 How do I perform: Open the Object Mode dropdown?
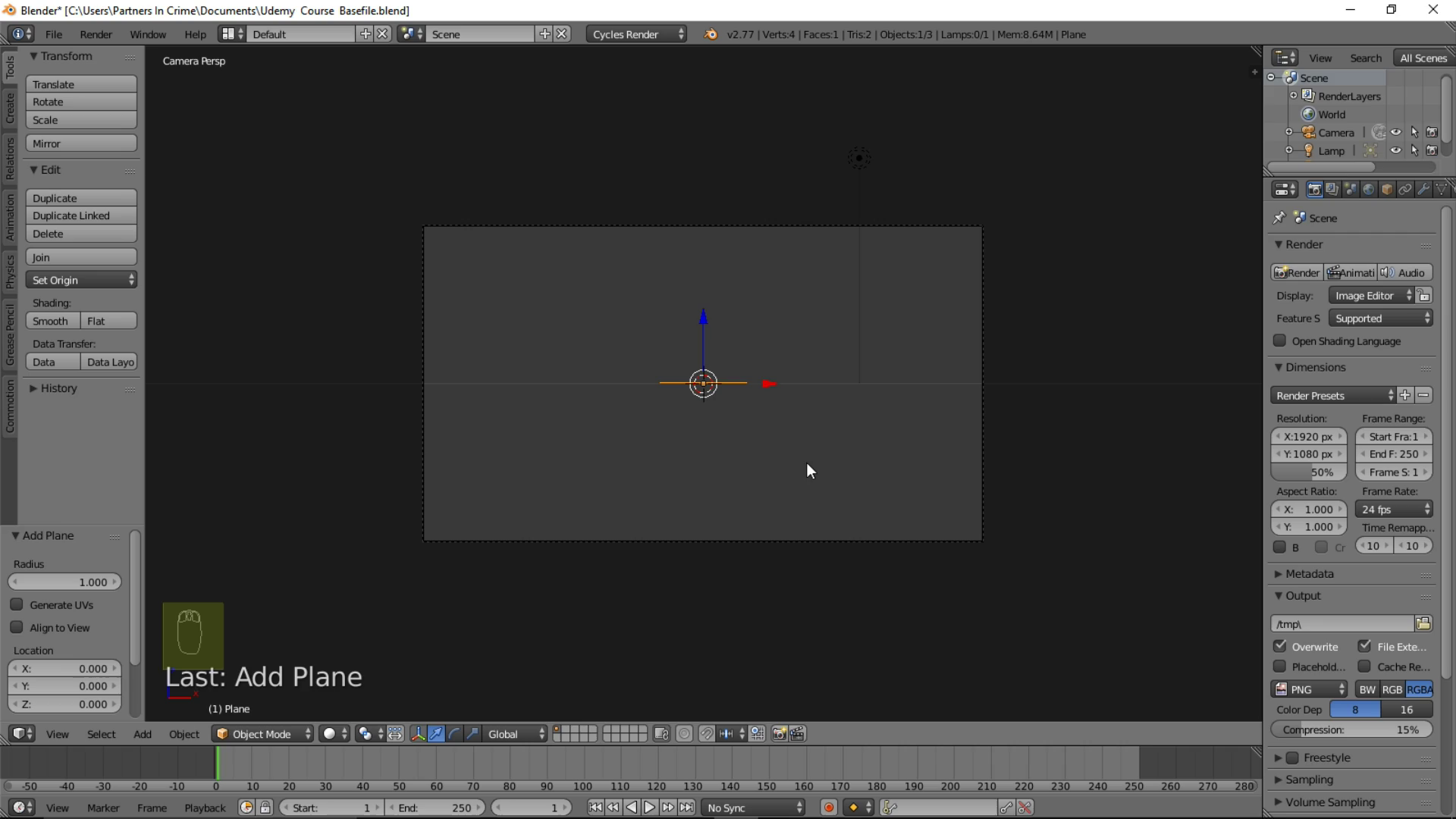tap(262, 733)
